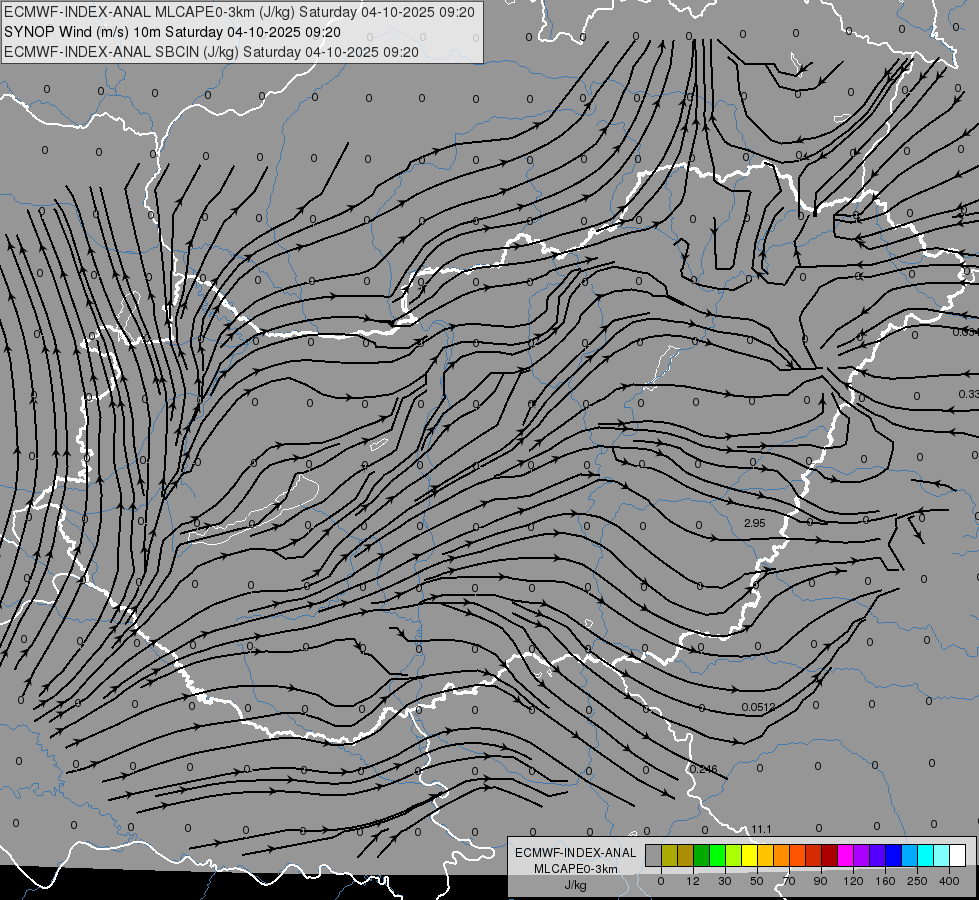Click the olive-yellow legend swatch after 0
Viewport: 979px width, 900px height.
(669, 855)
